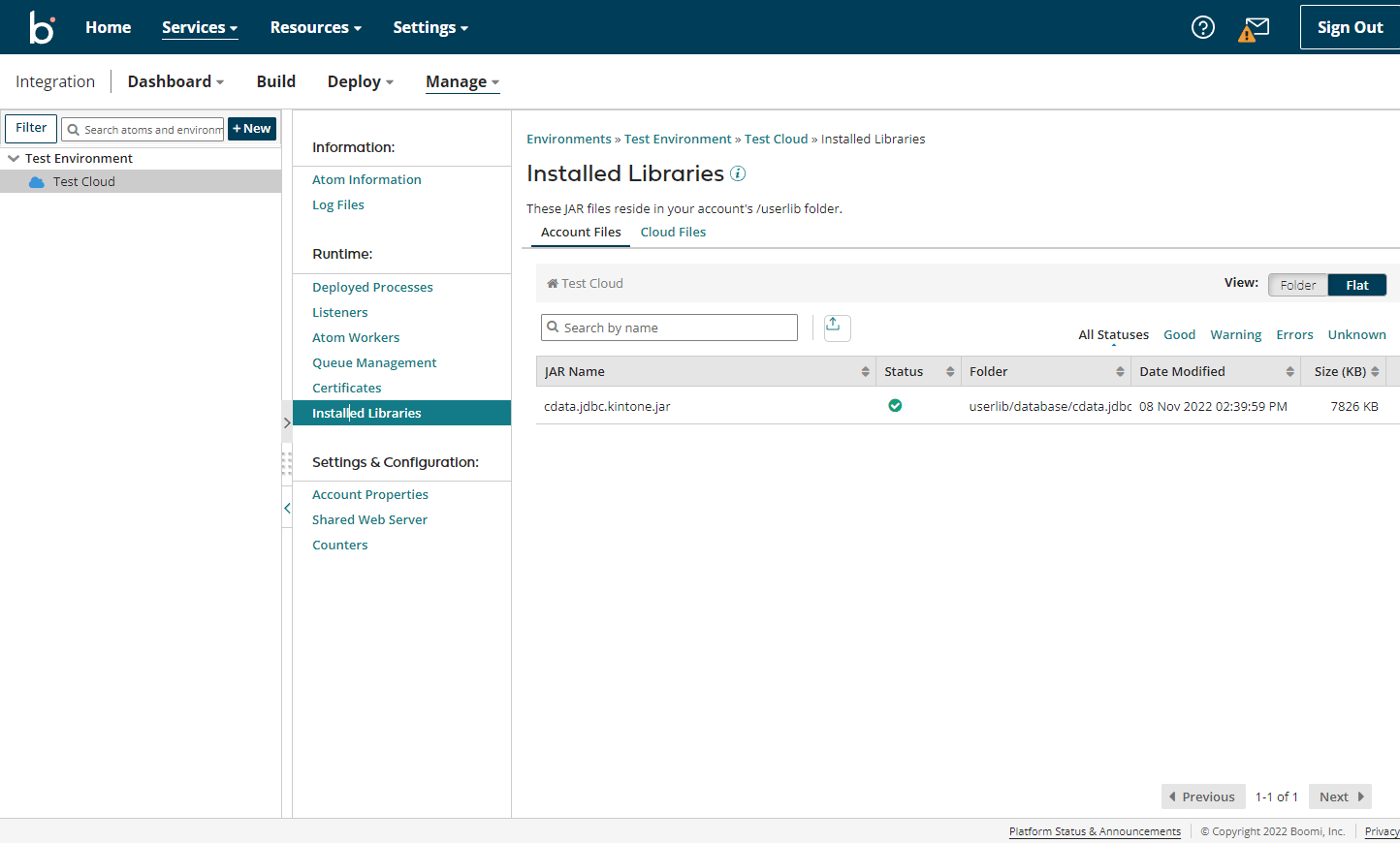Click Test Environment breadcrumb link

click(x=678, y=140)
